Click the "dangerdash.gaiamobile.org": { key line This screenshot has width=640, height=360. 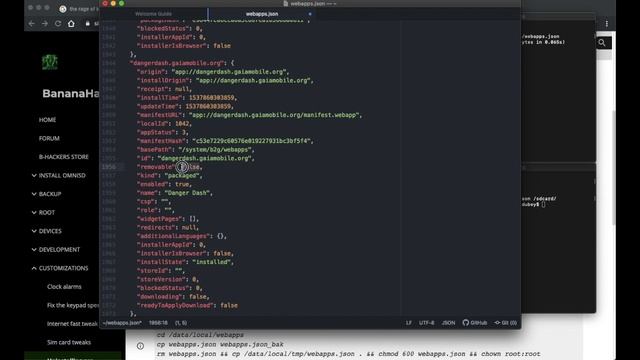tap(182, 63)
